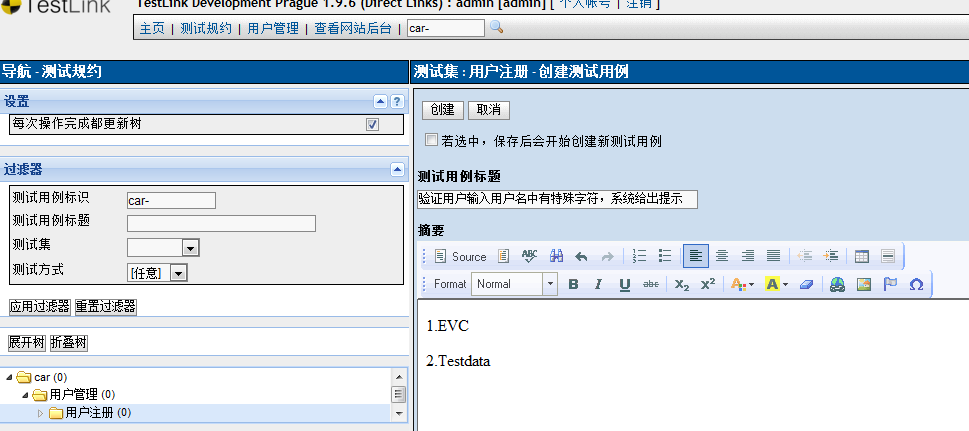The image size is (969, 431).
Task: Click 展开树 button
Action: pos(27,343)
